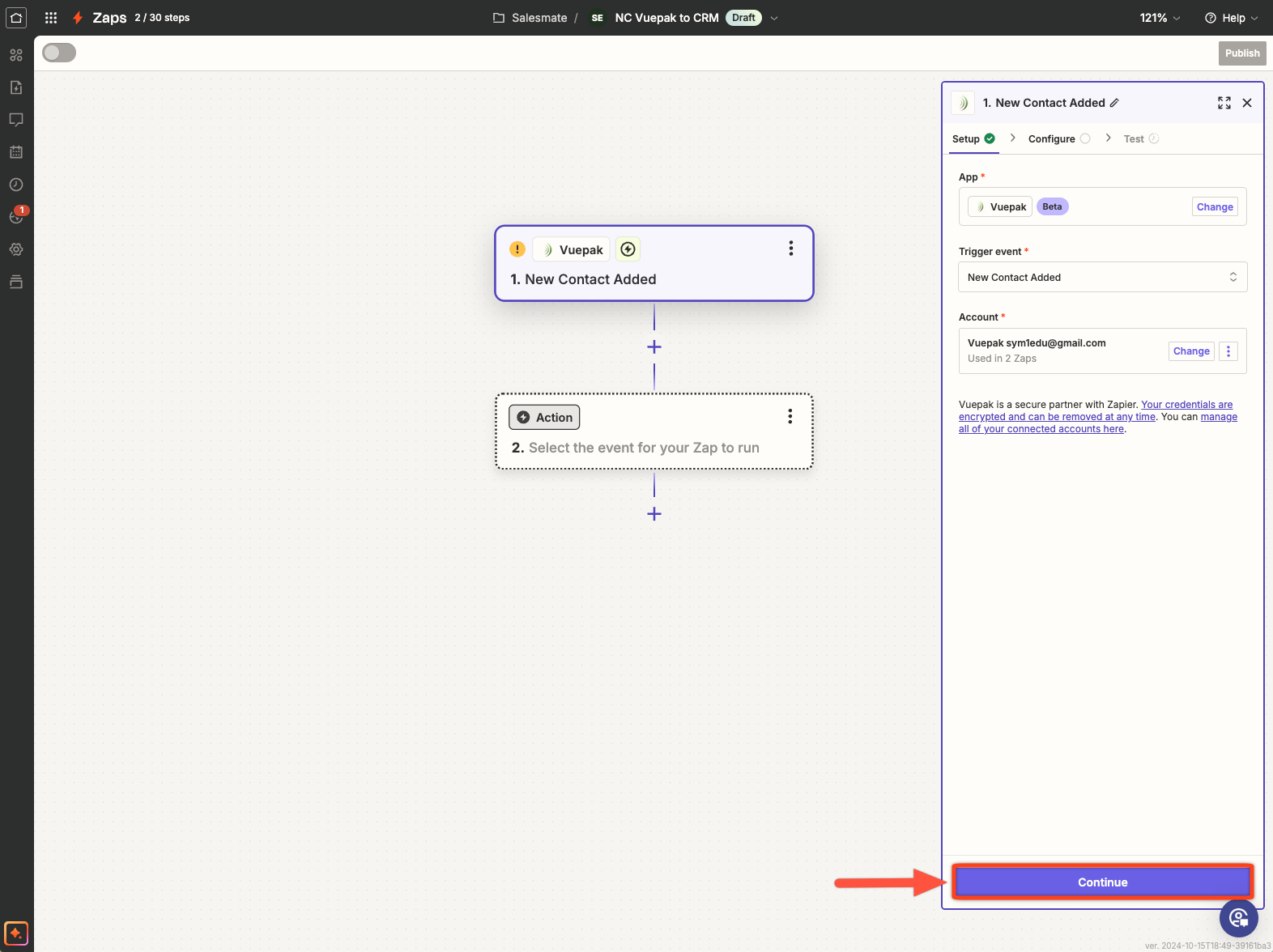Image resolution: width=1273 pixels, height=952 pixels.
Task: Open the apps grid menu icon
Action: coord(51,18)
